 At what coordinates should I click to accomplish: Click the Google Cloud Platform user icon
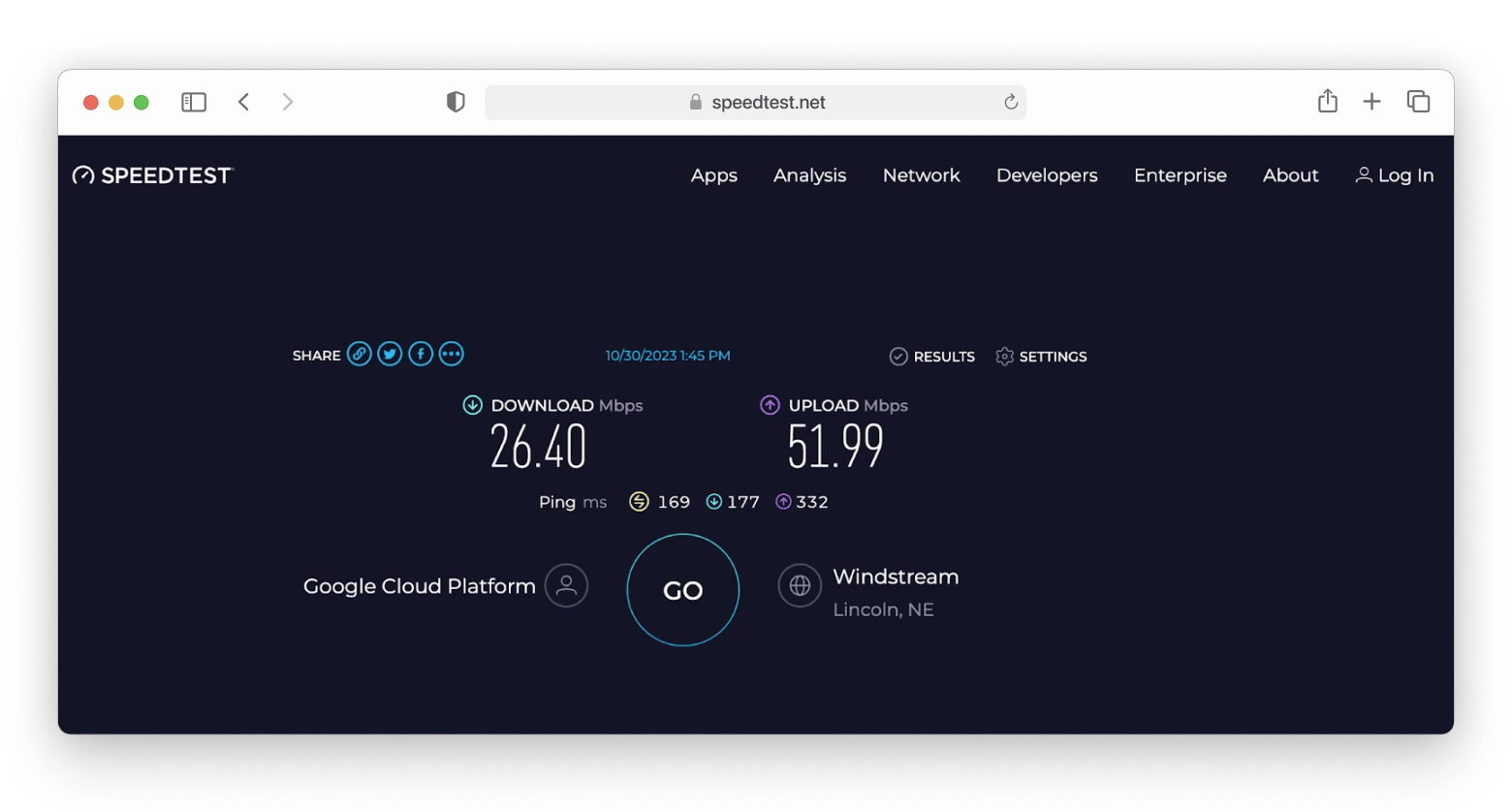click(567, 586)
